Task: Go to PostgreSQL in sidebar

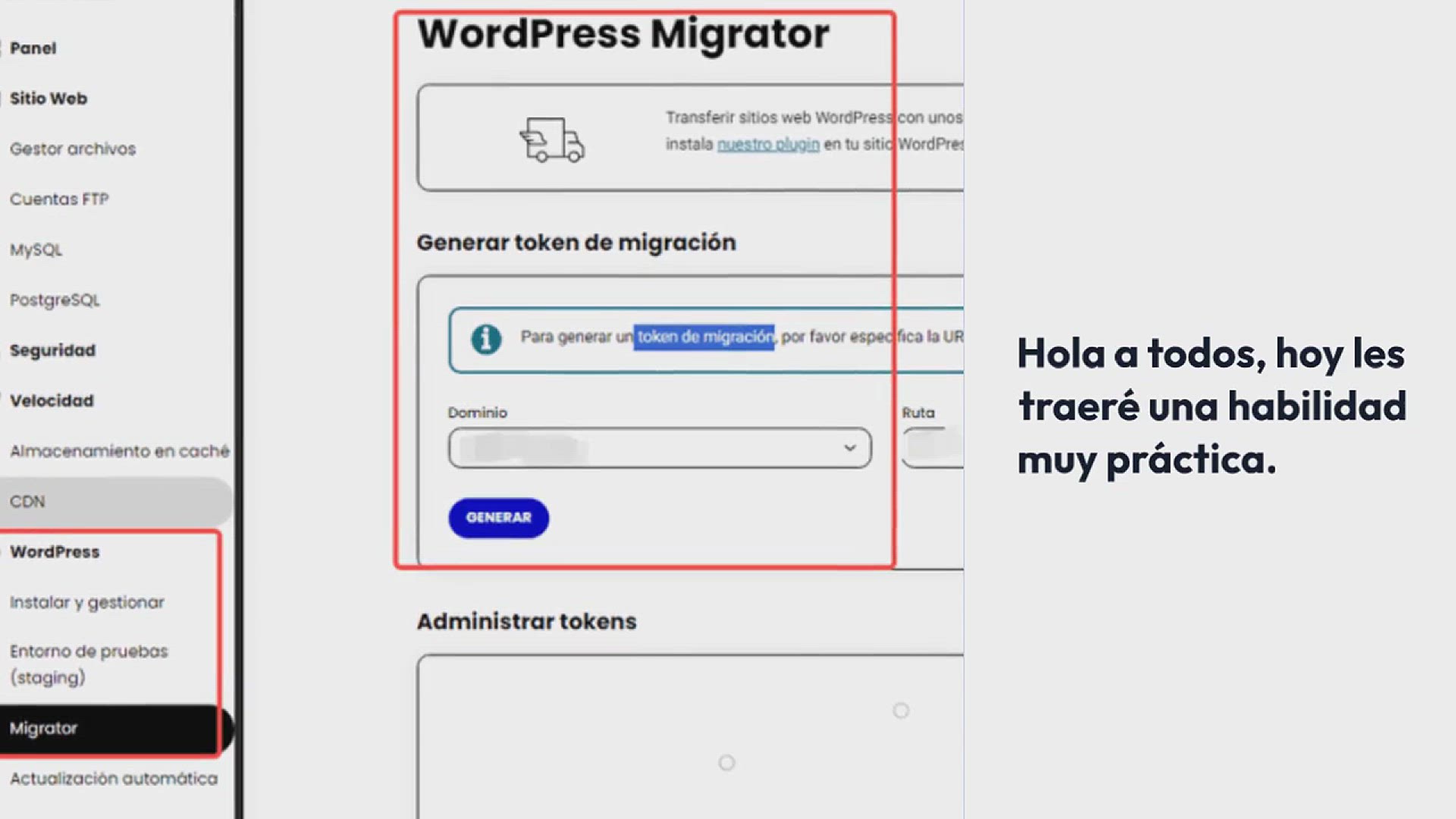Action: pos(55,300)
